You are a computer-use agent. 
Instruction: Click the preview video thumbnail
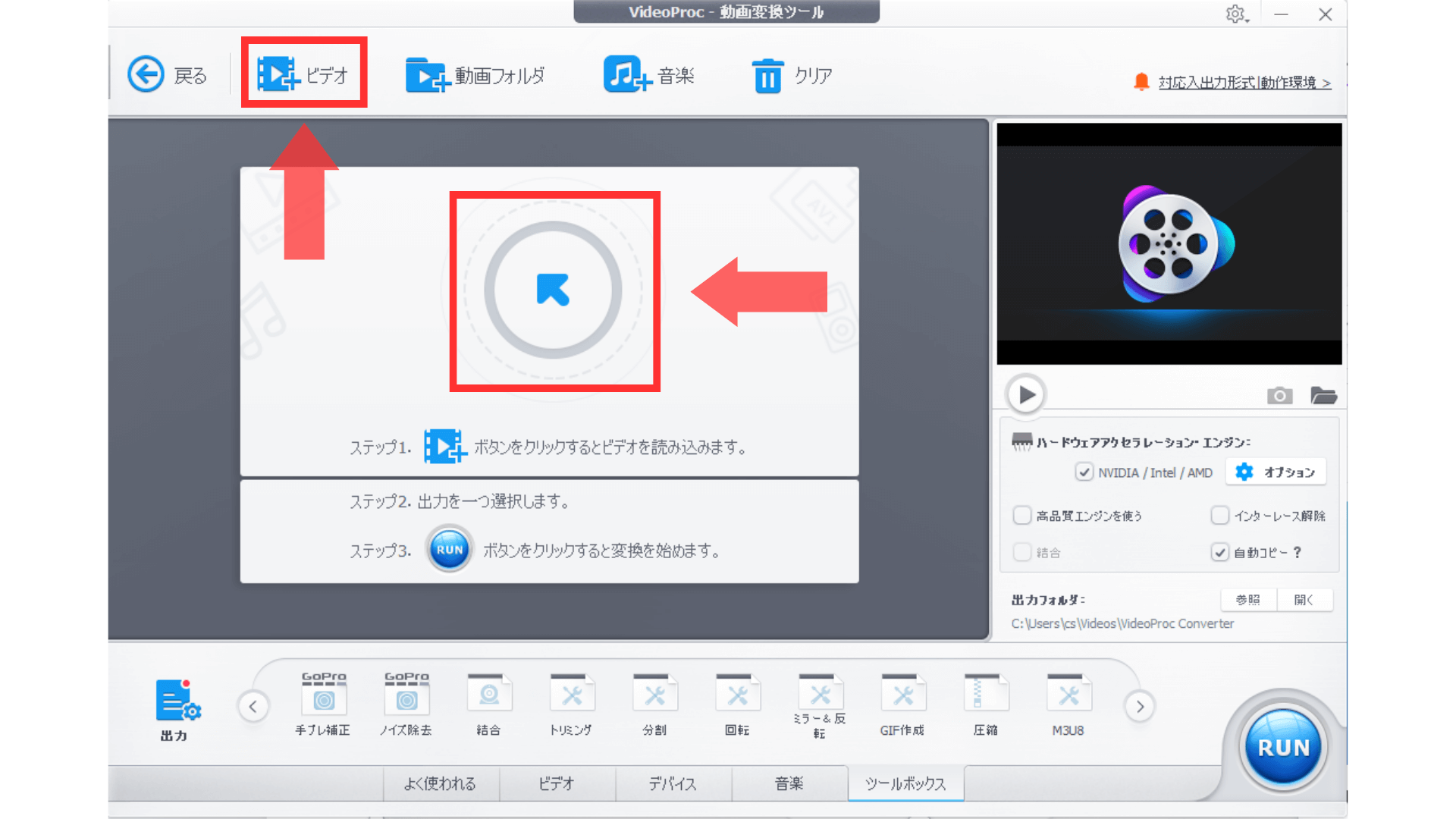coord(1169,243)
